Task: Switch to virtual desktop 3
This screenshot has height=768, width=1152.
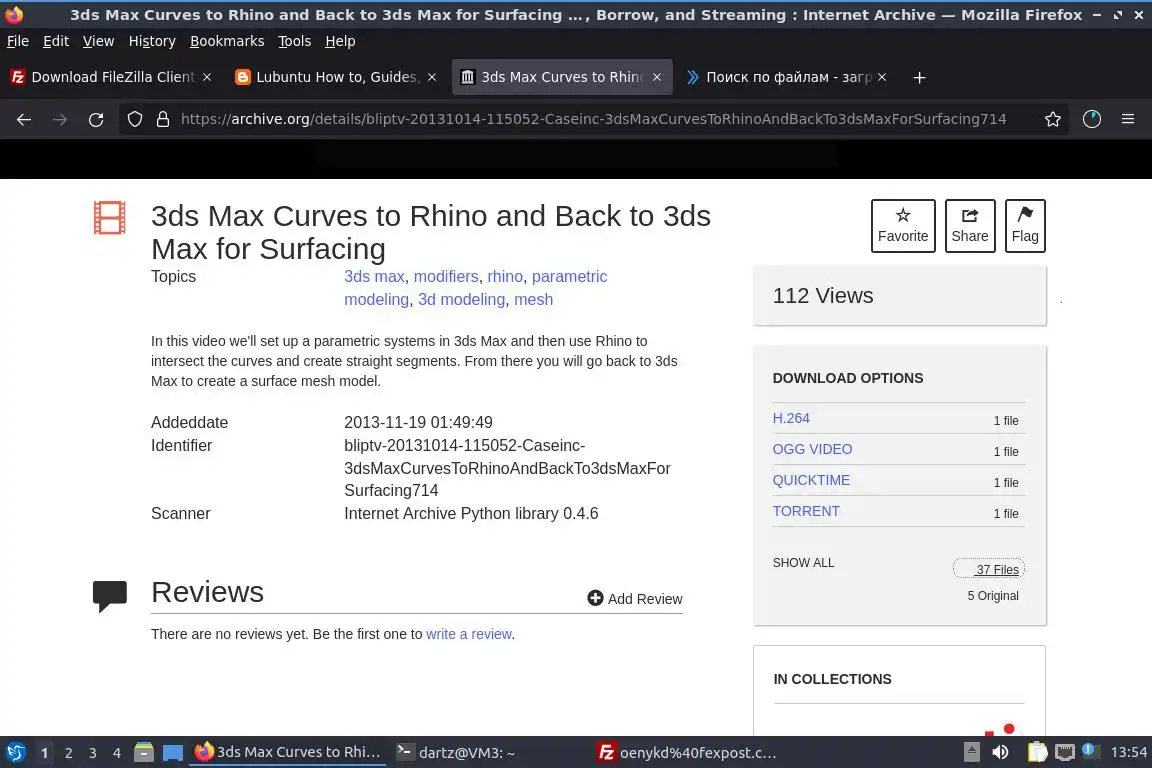Action: pyautogui.click(x=93, y=753)
